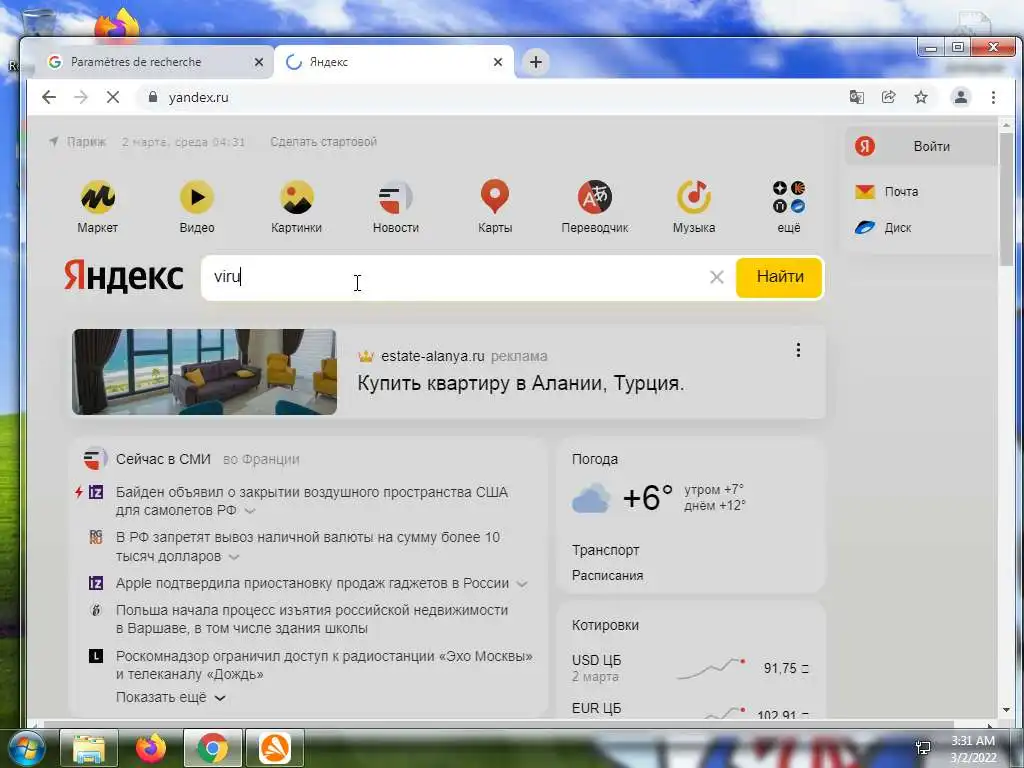The height and width of the screenshot is (768, 1024).
Task: Open a new browser tab
Action: coord(536,62)
